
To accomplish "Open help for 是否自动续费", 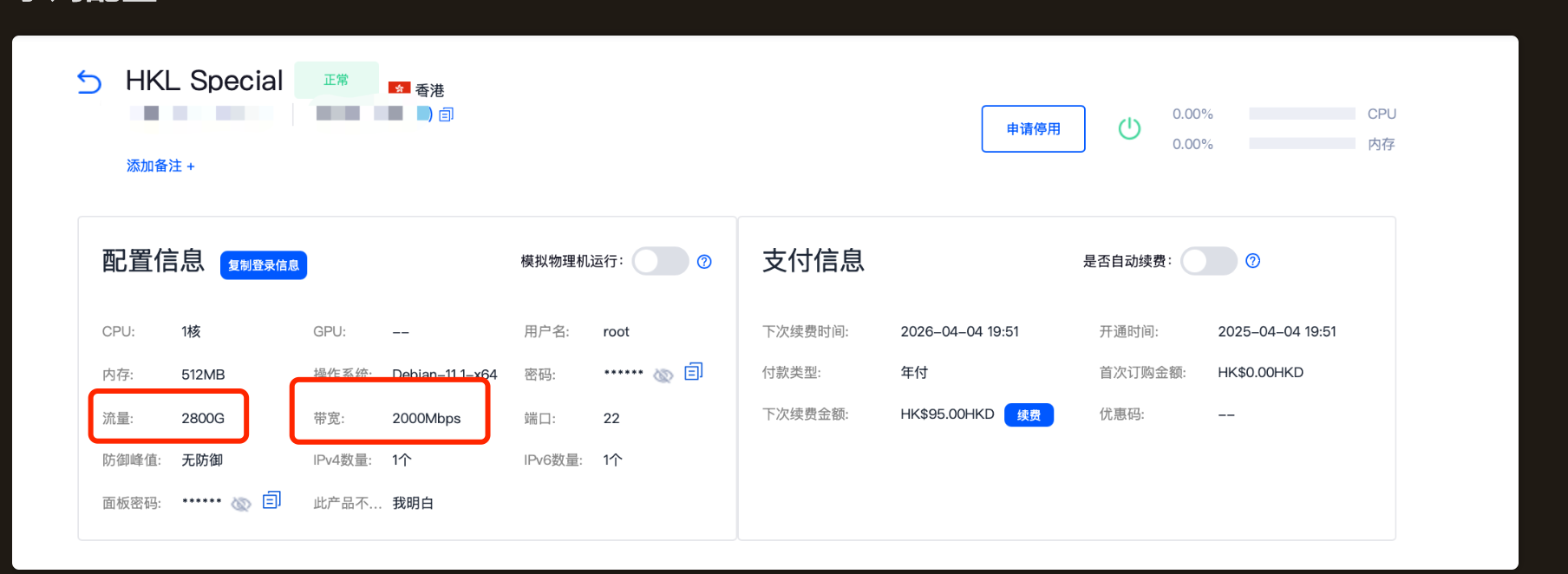I will 1252,260.
